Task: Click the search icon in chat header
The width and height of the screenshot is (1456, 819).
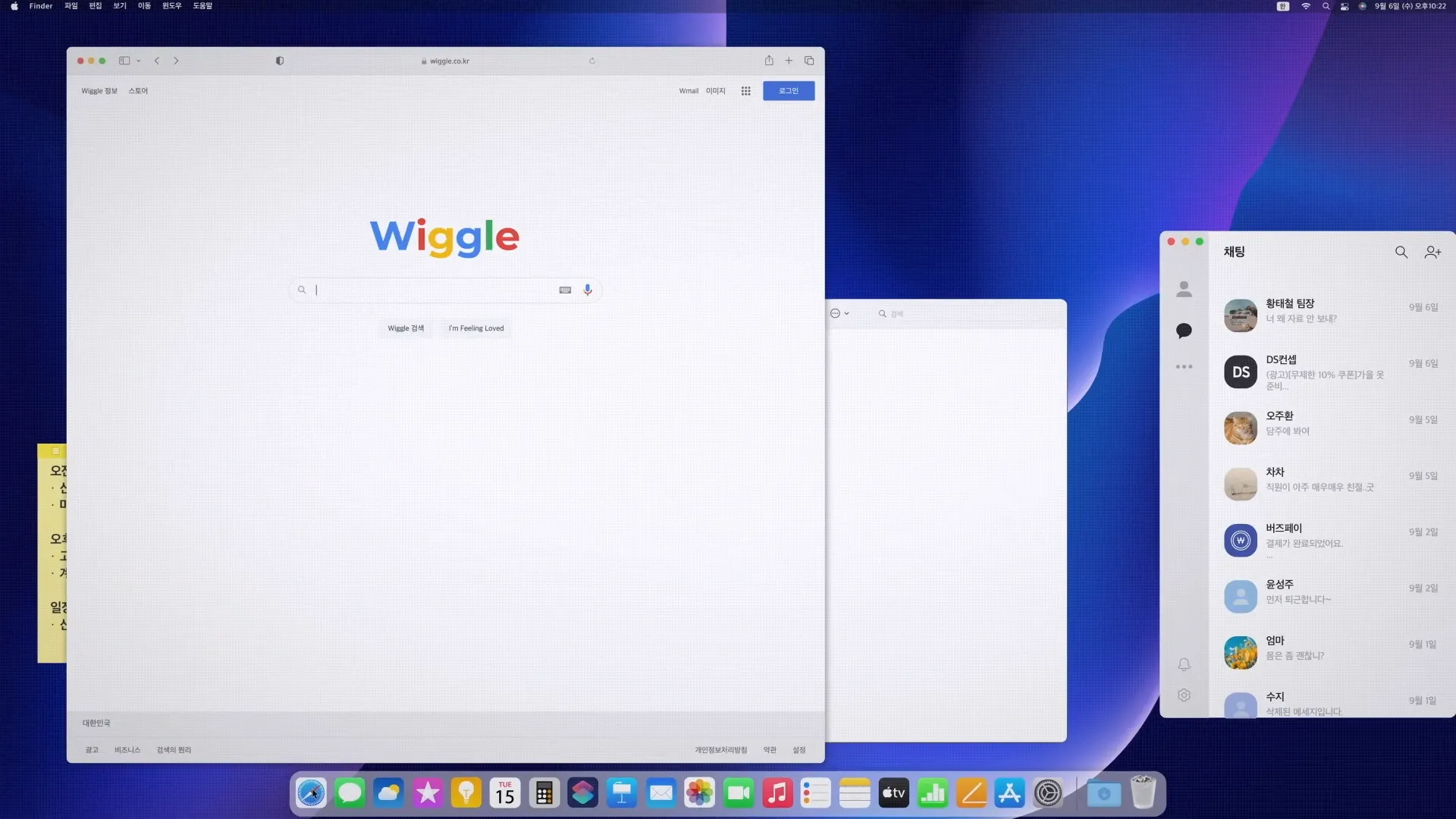Action: (1401, 252)
